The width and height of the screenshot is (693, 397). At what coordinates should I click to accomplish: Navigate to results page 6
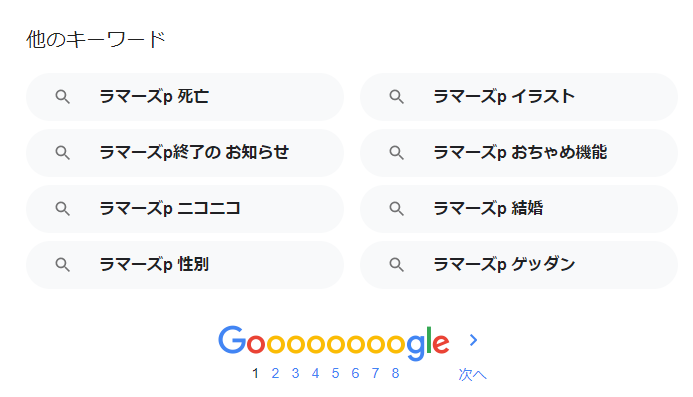355,374
